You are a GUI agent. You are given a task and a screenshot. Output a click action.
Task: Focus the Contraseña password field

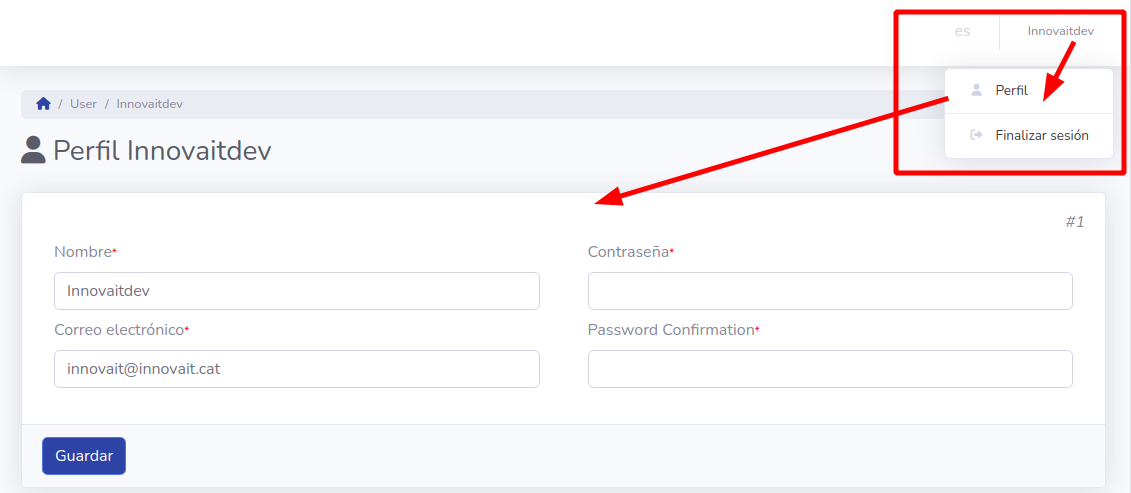(x=830, y=291)
